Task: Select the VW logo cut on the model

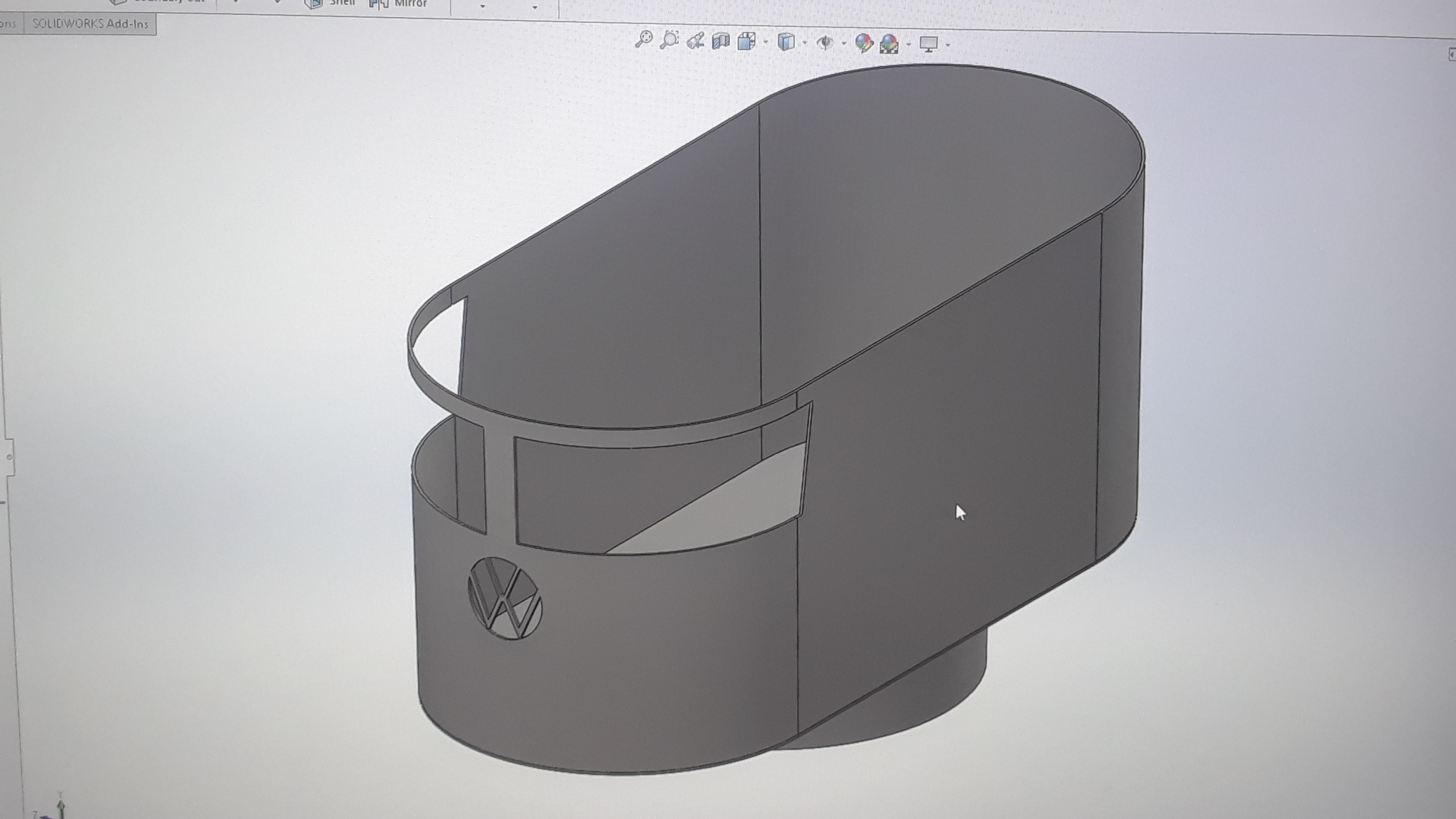Action: tap(505, 598)
